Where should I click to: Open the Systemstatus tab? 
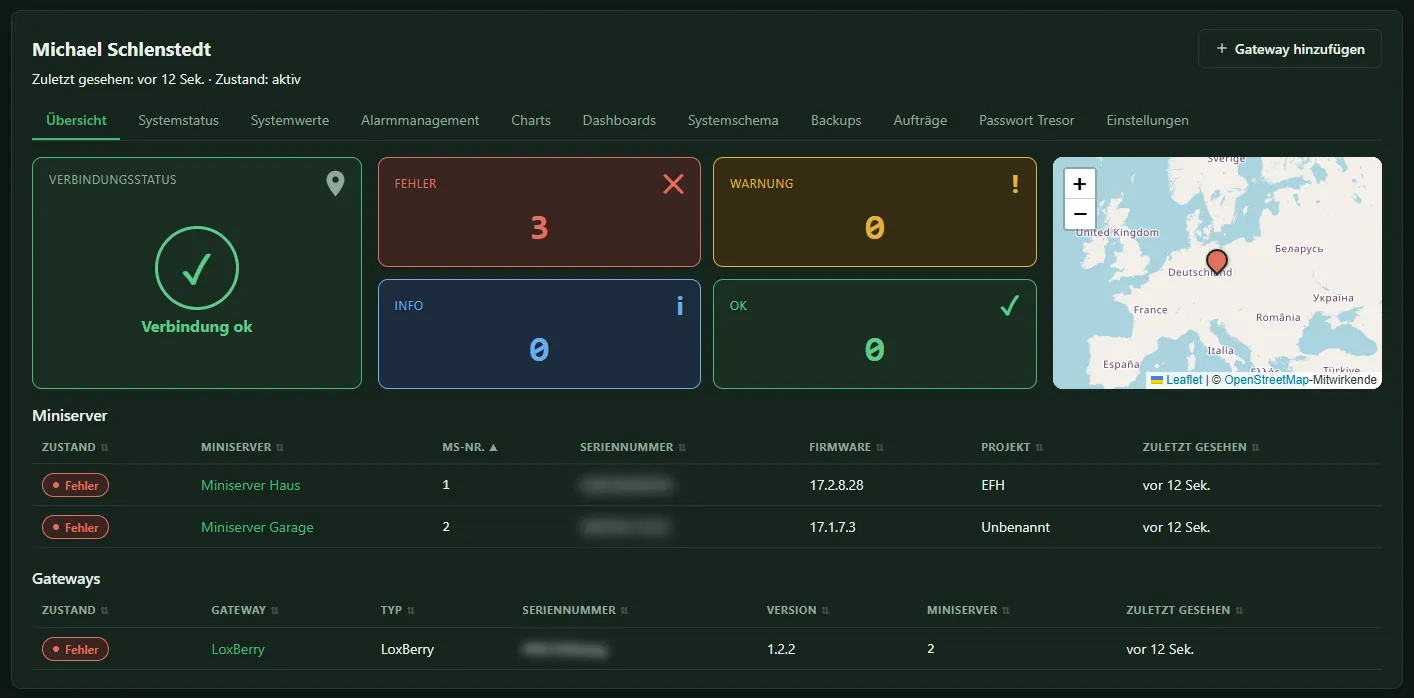179,120
